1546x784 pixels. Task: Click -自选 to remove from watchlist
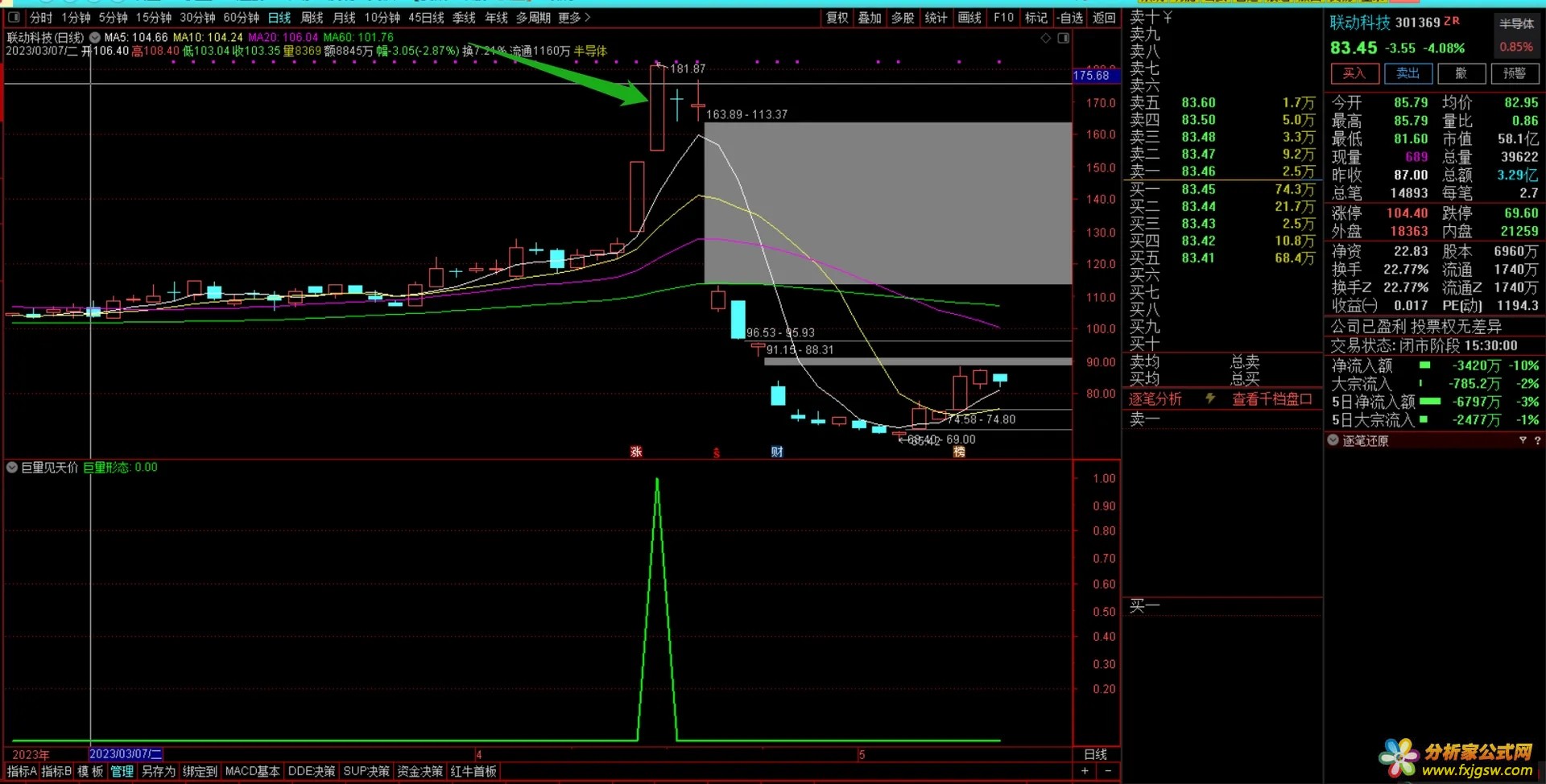(1069, 18)
